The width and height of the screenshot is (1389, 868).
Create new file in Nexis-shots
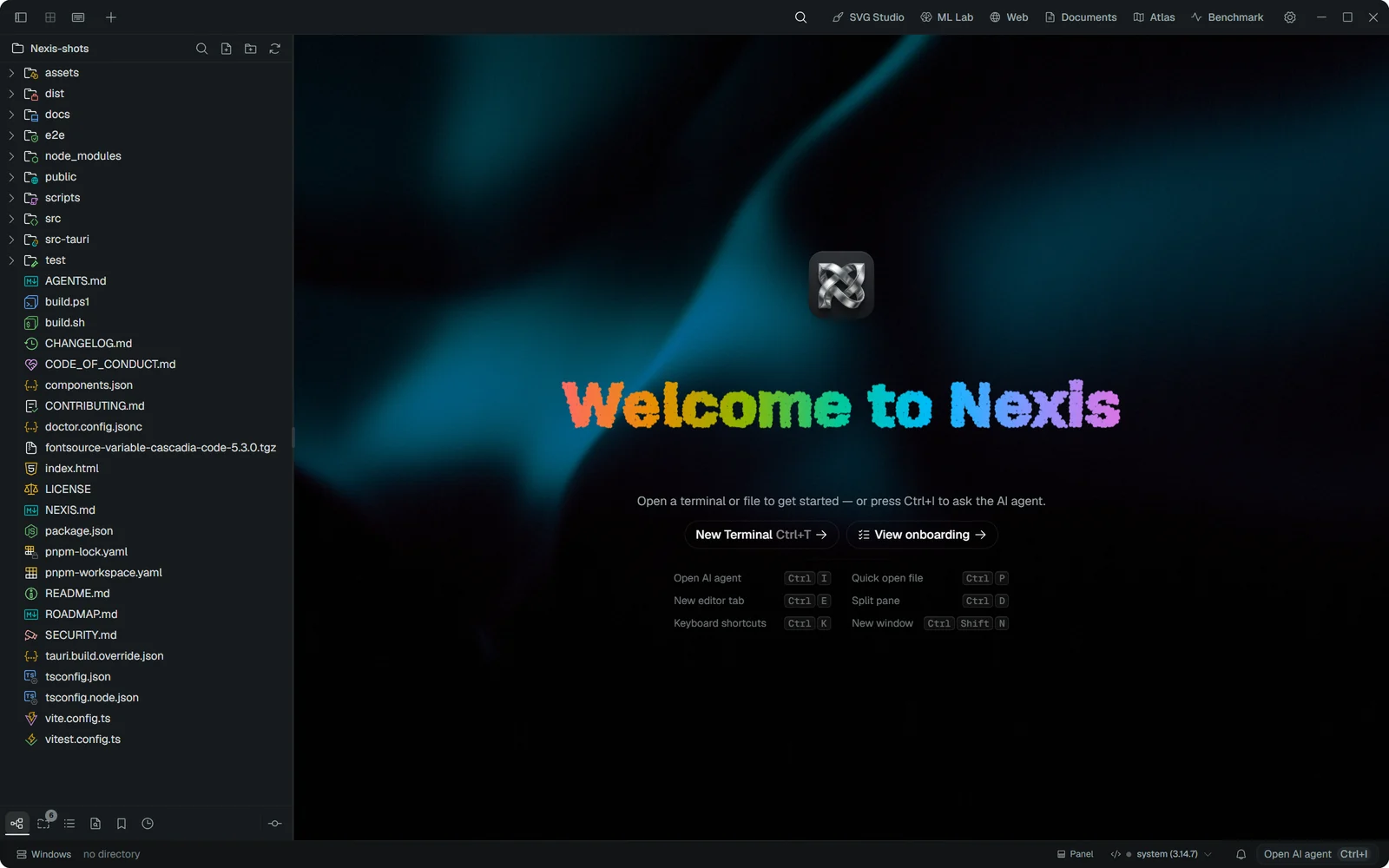pos(226,49)
